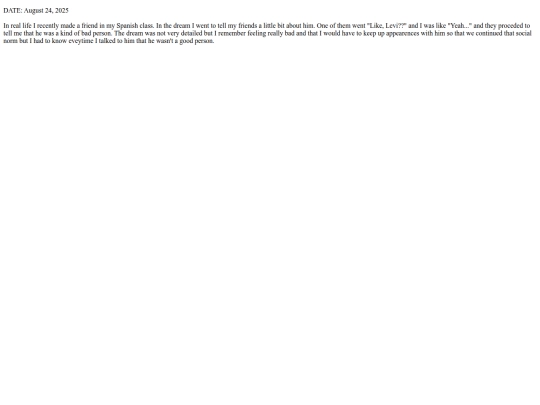Click the date text "August 24, 2025"

pos(46,10)
